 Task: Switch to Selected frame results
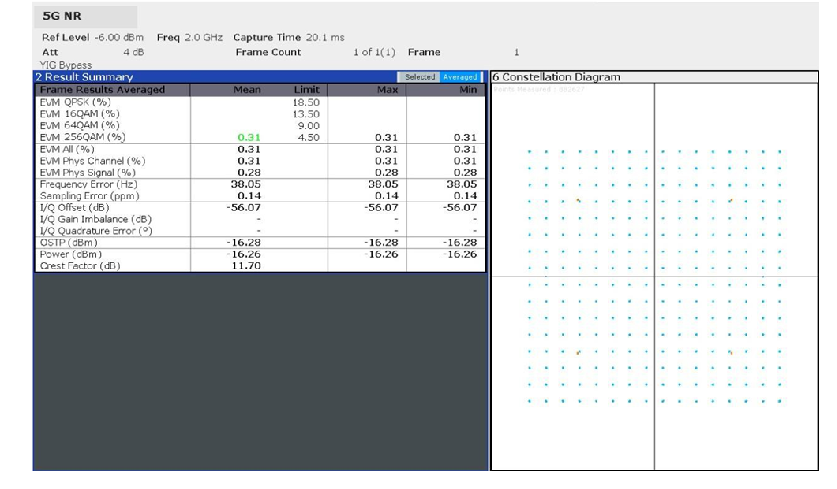pos(415,77)
